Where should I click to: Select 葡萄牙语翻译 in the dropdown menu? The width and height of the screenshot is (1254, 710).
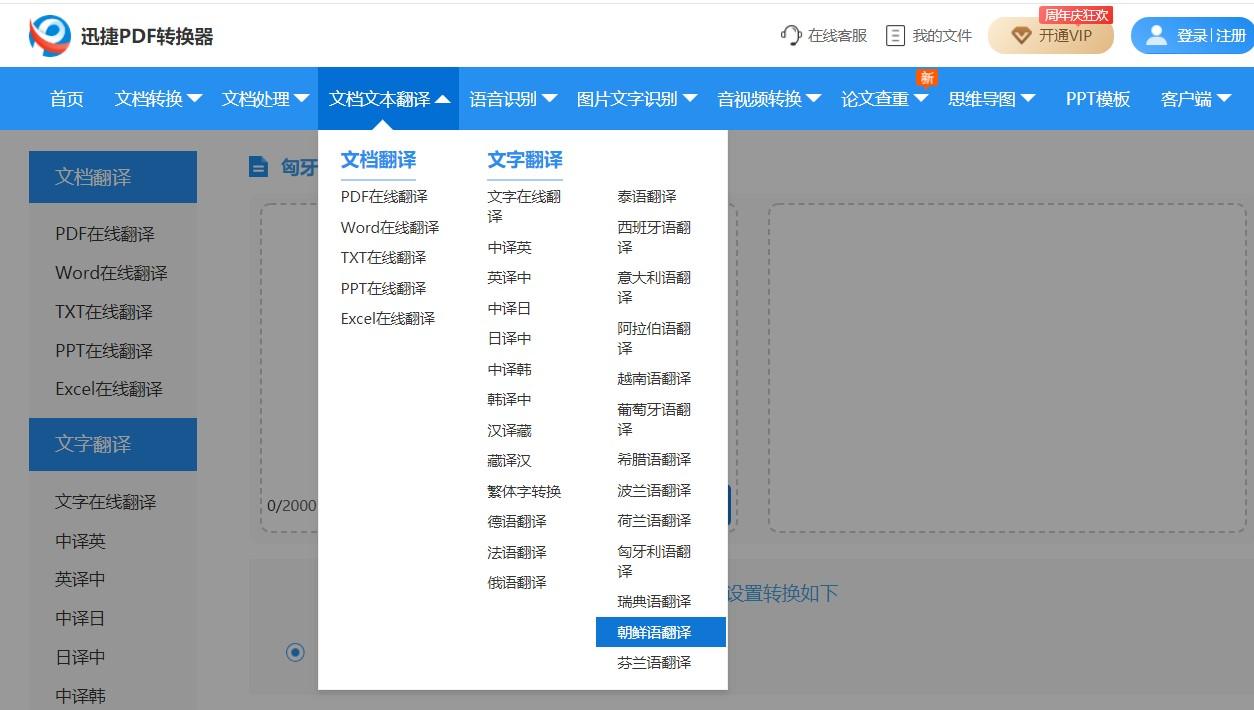(654, 419)
